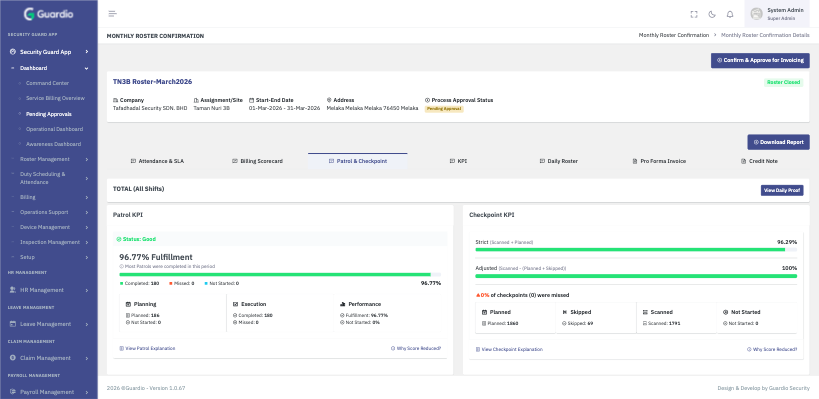Collapse the Dashboard submenu

coord(87,68)
